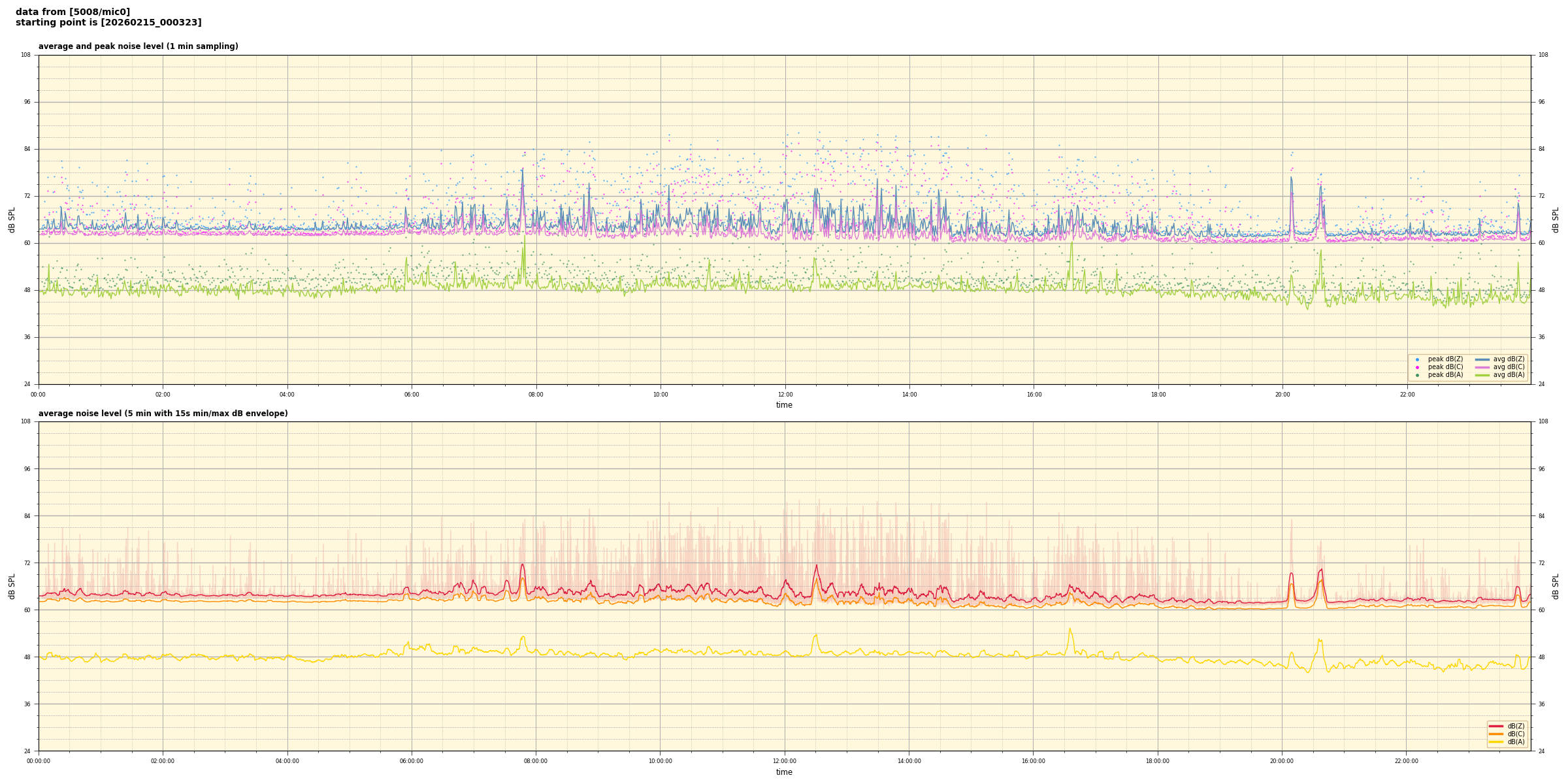
Task: Click the 08:00:00 tick label on the lower chart
Action: [x=536, y=761]
